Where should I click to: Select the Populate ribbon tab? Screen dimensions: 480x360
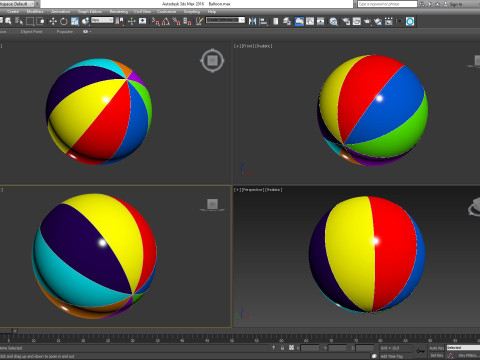click(x=65, y=32)
